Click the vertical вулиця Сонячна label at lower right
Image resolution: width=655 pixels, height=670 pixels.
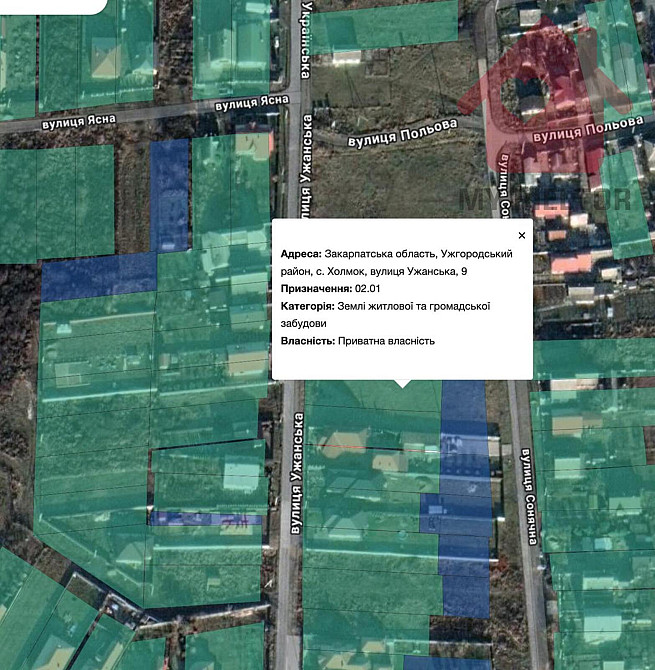530,497
